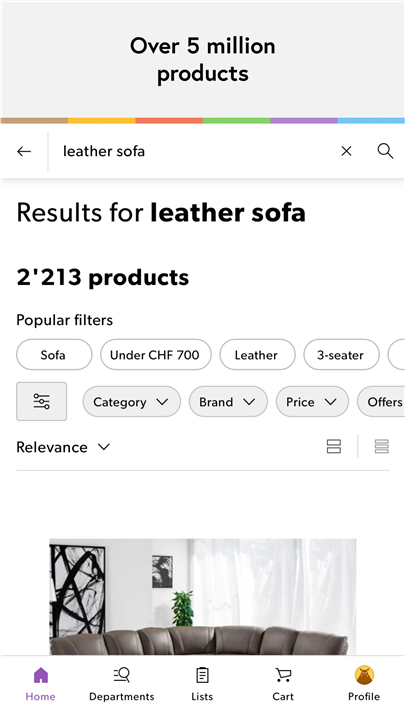405x720 pixels.
Task: Toggle the Leather filter chip
Action: click(257, 354)
